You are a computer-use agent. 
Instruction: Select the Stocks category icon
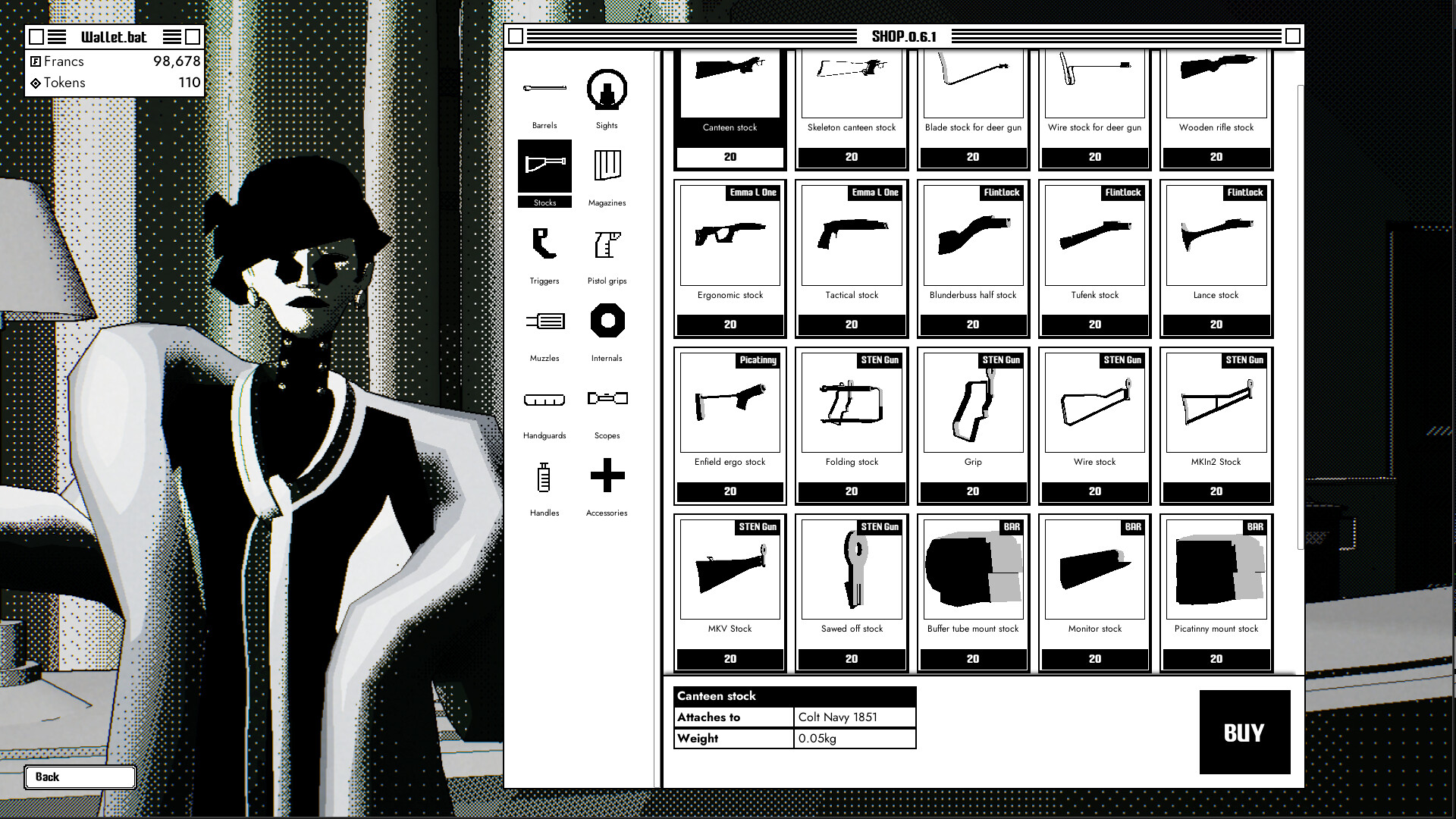(x=544, y=172)
